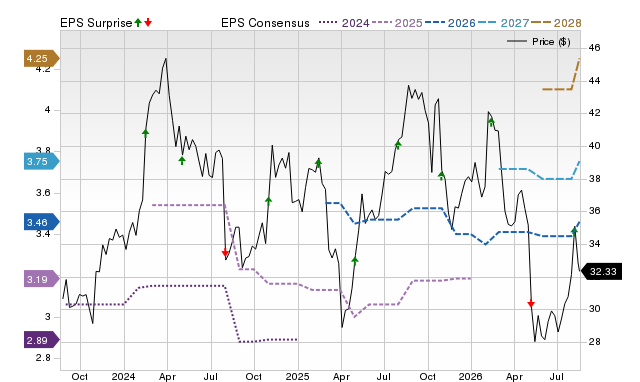Viewport: 640px width, 382px height.
Task: Click the 3.4 label on the EPS axis
Action: (43, 234)
